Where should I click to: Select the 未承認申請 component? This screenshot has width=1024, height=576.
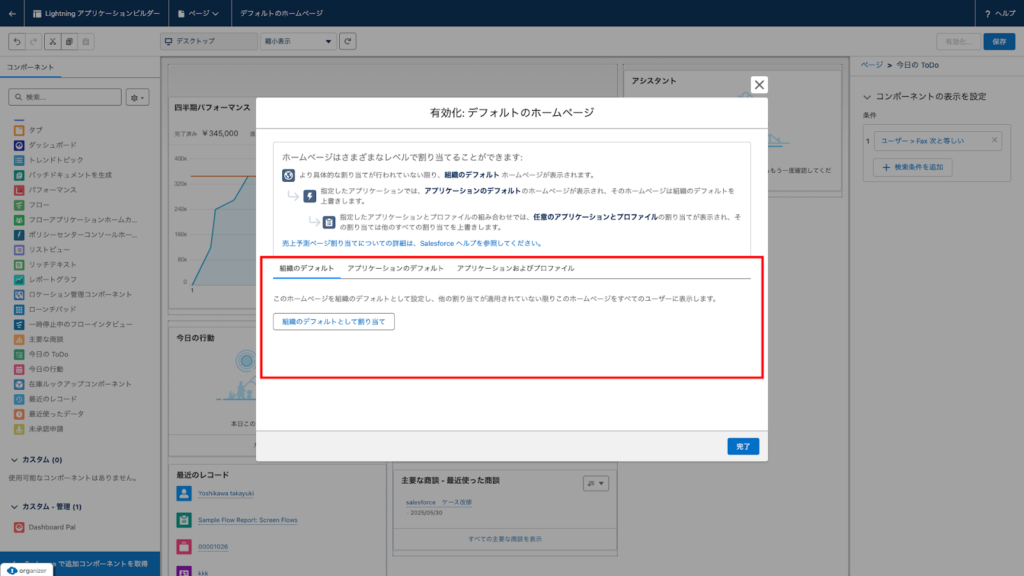pos(46,429)
